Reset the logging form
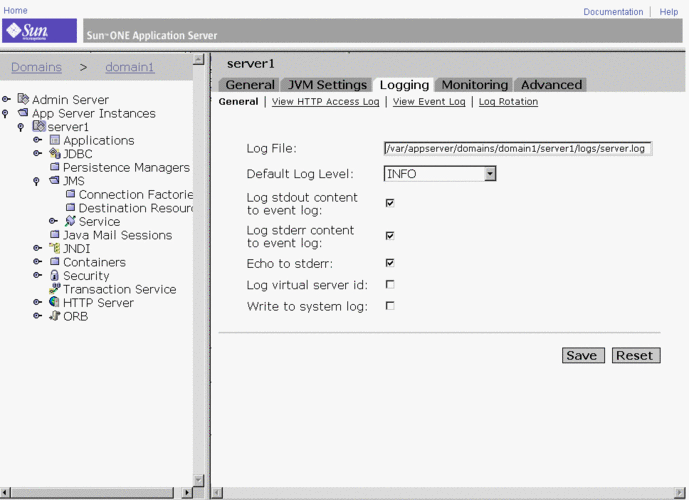The height and width of the screenshot is (500, 689). point(636,355)
